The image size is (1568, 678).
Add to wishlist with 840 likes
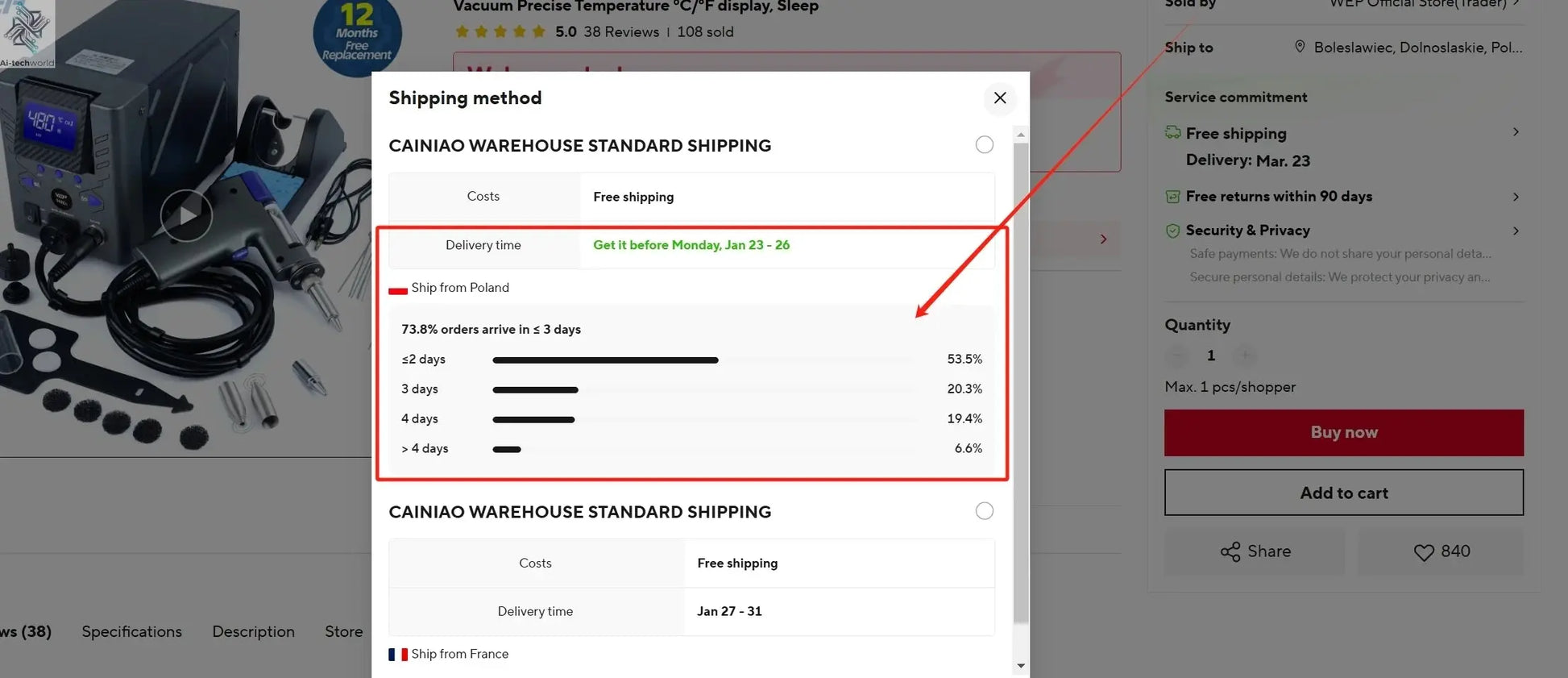[x=1441, y=551]
